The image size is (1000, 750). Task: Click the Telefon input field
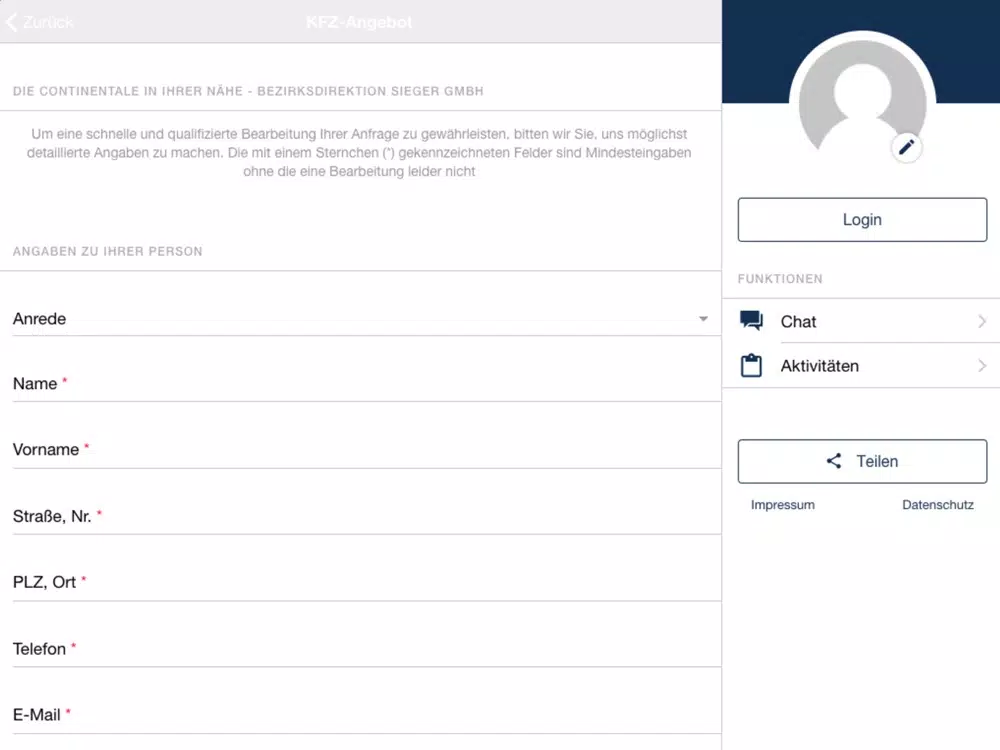point(367,649)
